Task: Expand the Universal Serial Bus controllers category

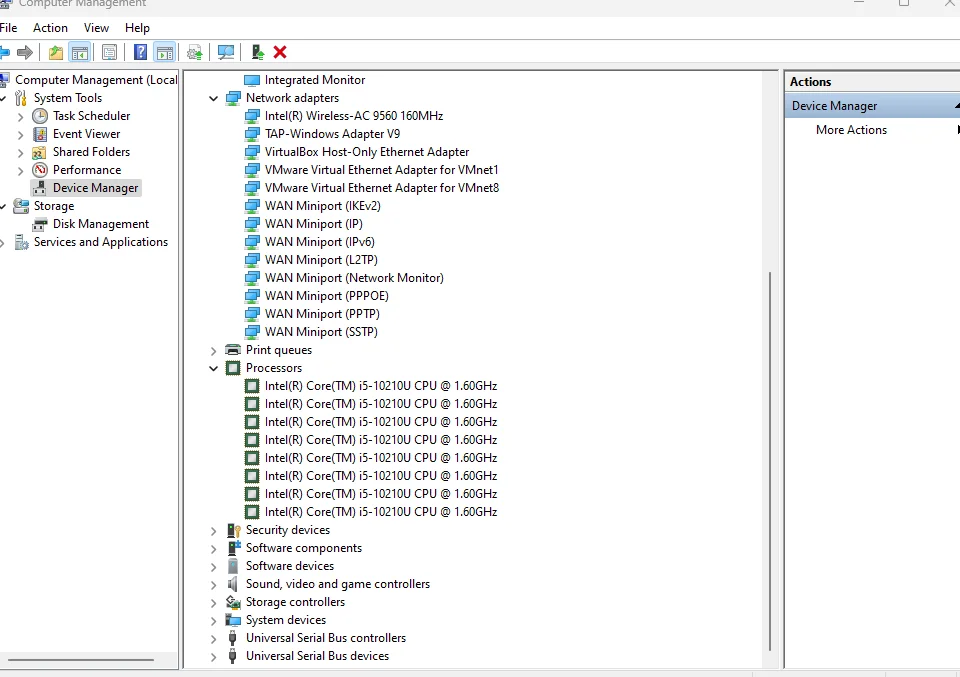Action: pyautogui.click(x=213, y=639)
